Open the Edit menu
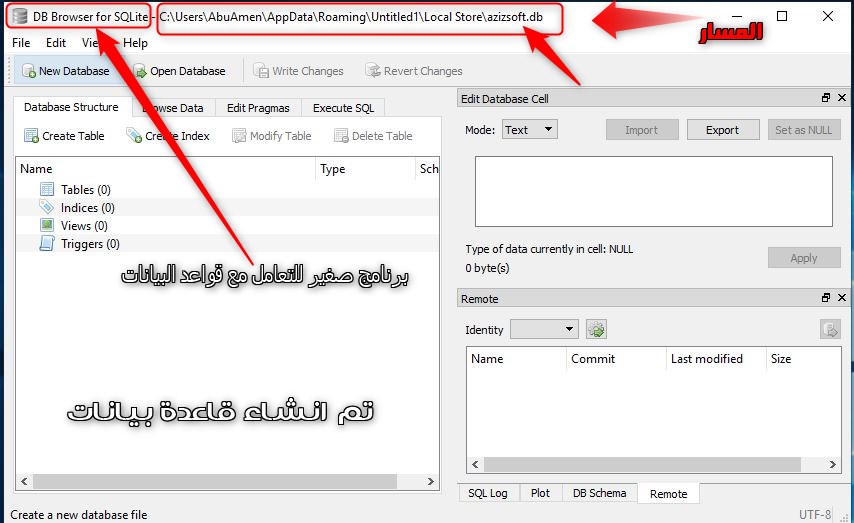Screen dimensions: 854x523 coord(56,43)
